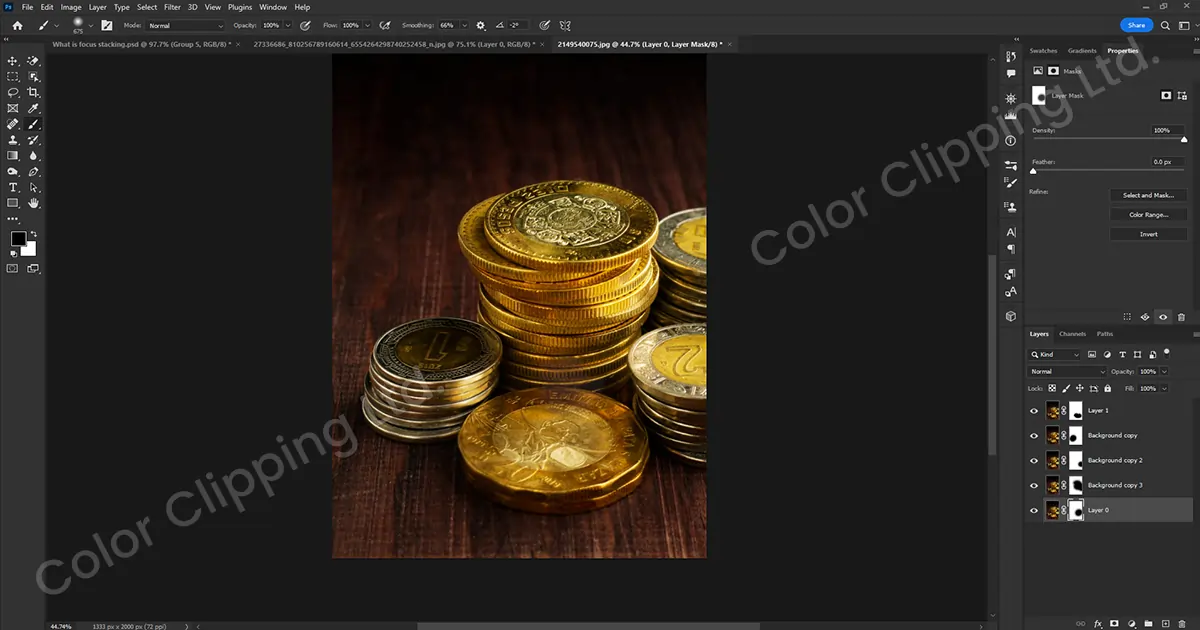
Task: Switch to the Channels tab
Action: tap(1072, 334)
